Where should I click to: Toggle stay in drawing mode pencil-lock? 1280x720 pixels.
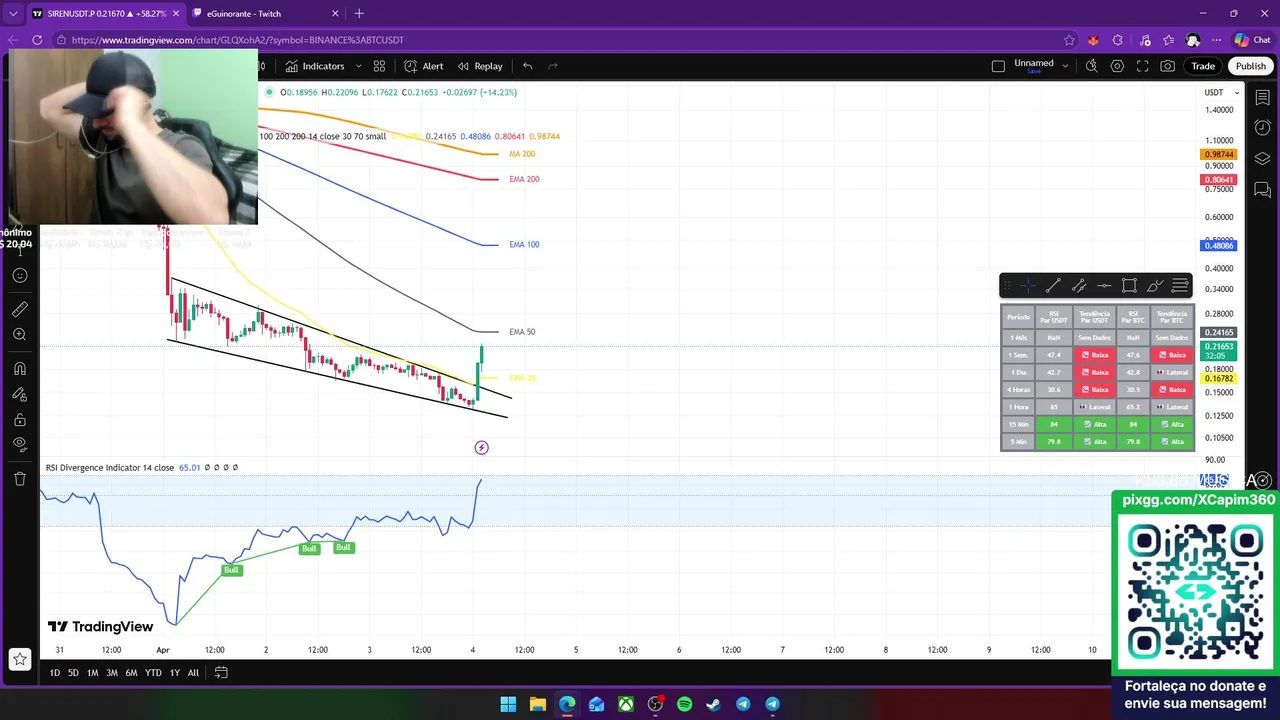point(19,394)
